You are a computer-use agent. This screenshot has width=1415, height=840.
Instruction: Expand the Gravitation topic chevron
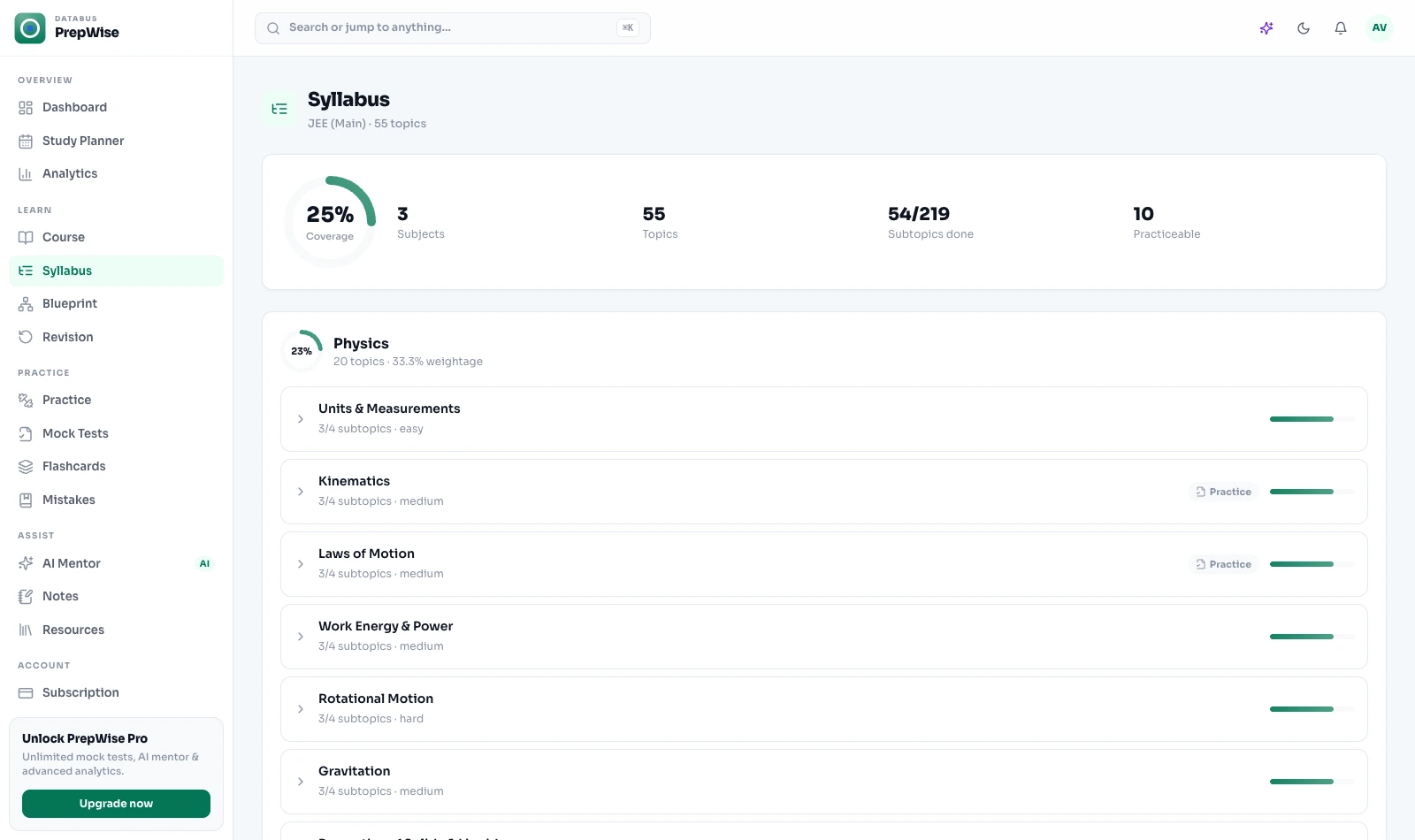coord(301,782)
